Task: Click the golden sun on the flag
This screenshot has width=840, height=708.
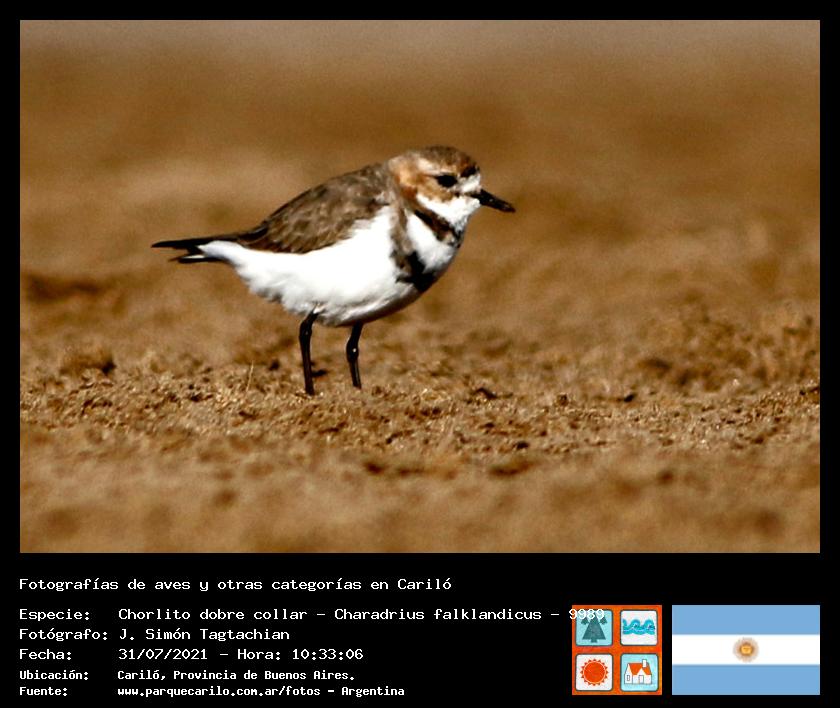Action: tap(745, 650)
